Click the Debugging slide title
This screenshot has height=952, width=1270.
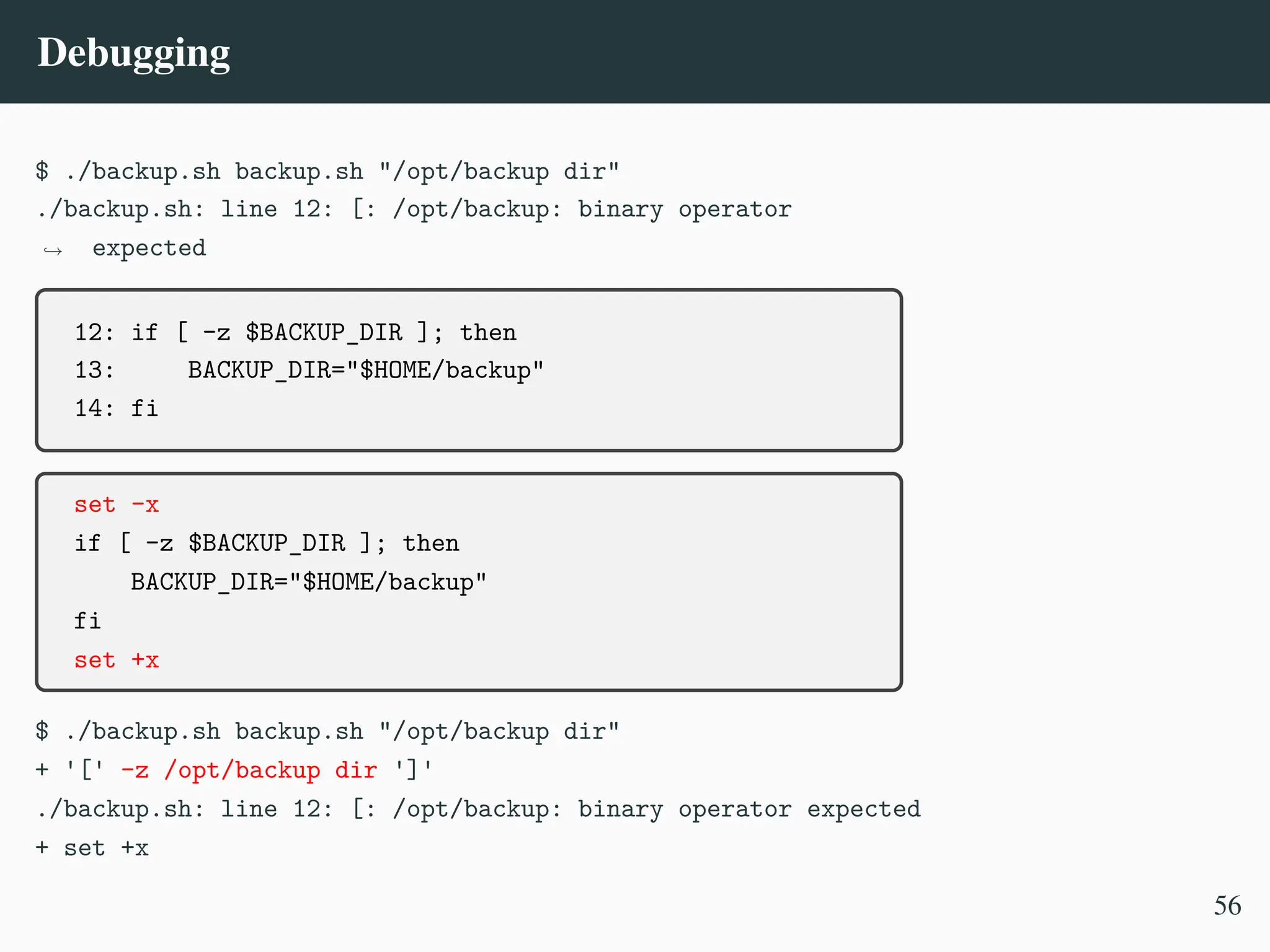133,53
